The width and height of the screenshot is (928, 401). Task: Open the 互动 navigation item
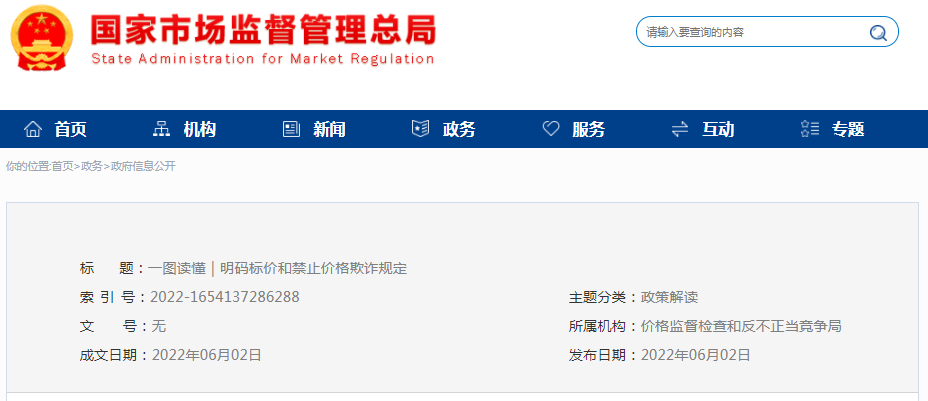(x=718, y=129)
